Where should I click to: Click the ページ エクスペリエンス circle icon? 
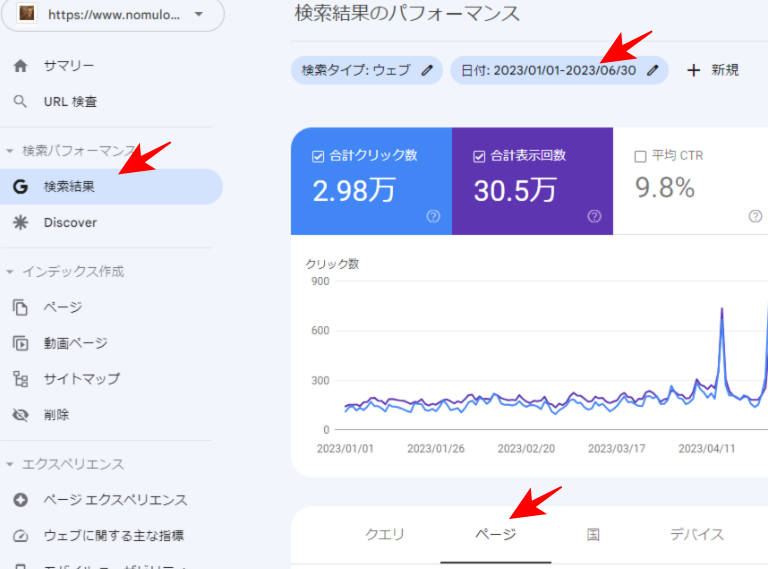point(20,500)
